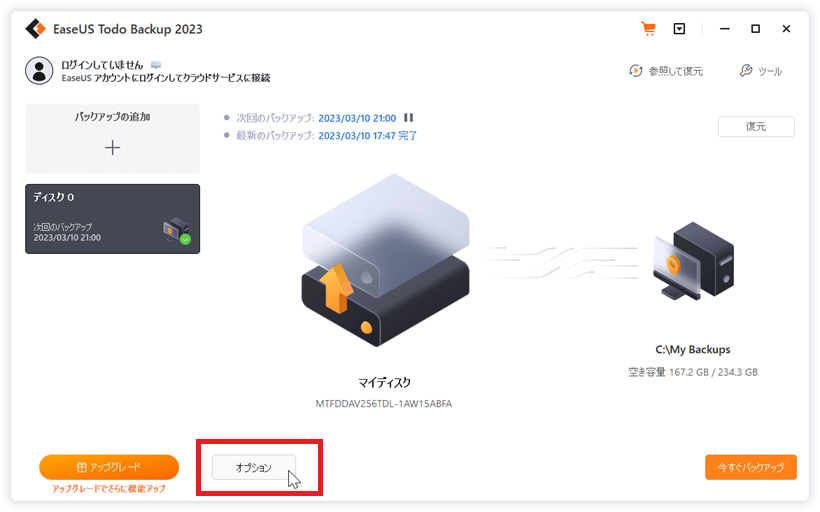Pause the next scheduled backup
Image resolution: width=820 pixels, height=512 pixels.
click(x=408, y=118)
